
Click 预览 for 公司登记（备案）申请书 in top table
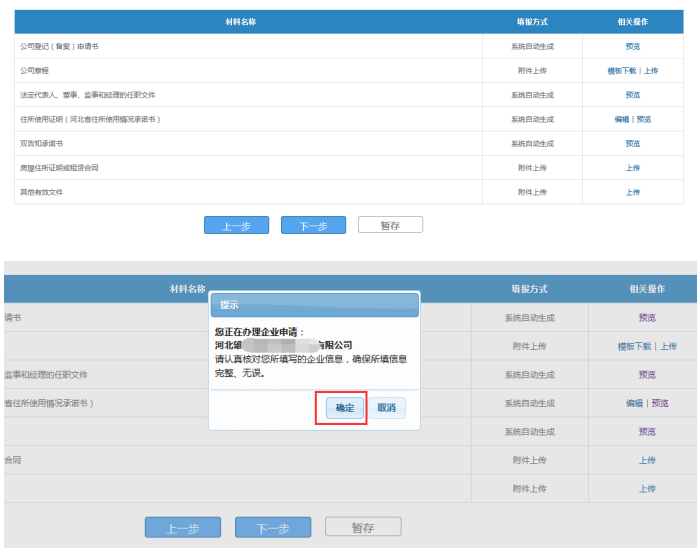click(632, 46)
